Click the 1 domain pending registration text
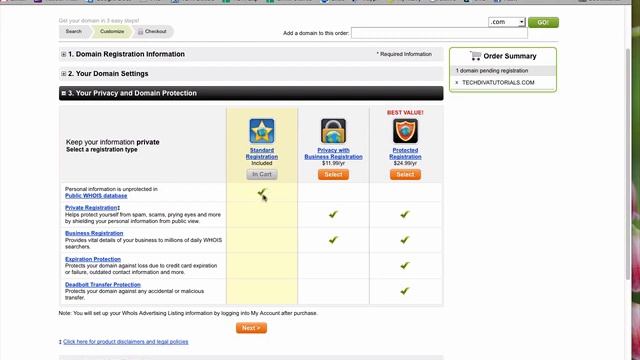The height and width of the screenshot is (360, 640). click(491, 71)
